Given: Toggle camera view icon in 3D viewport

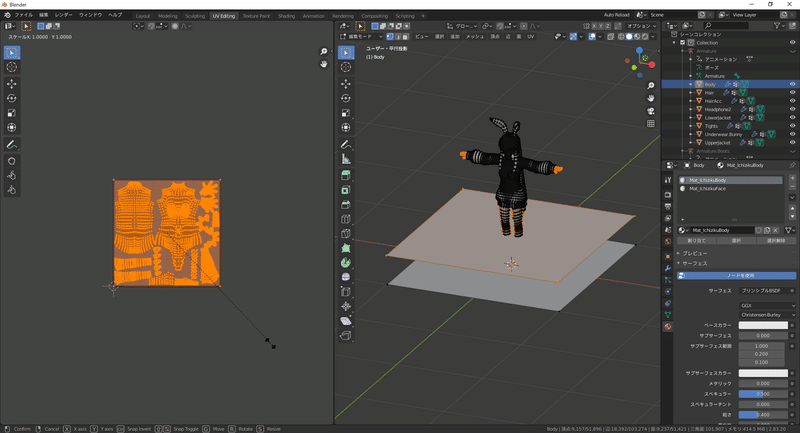Looking at the screenshot, I should (x=651, y=111).
